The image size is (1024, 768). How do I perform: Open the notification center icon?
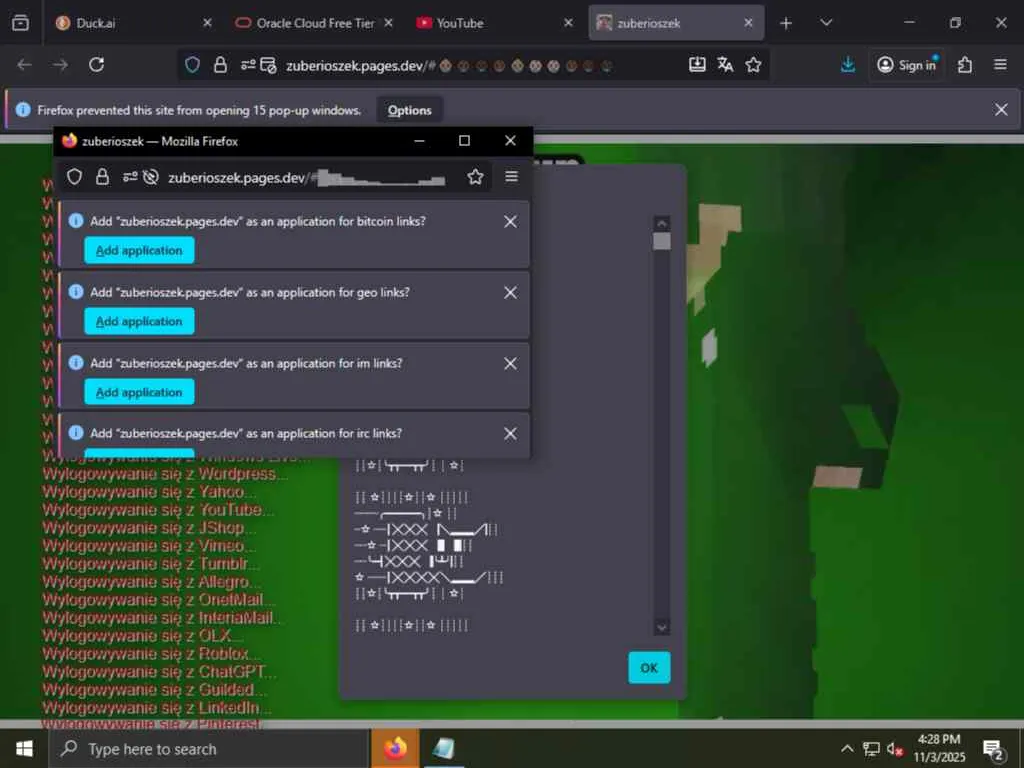994,750
